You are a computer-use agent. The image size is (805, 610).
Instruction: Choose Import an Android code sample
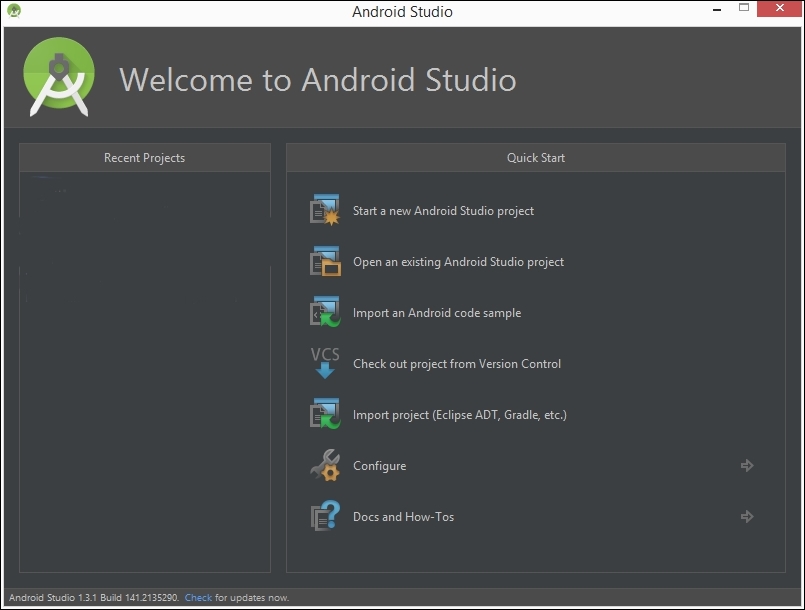click(x=437, y=313)
